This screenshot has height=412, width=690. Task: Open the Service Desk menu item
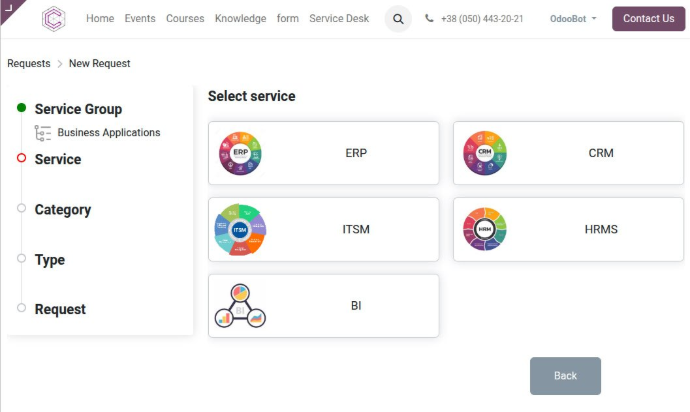click(339, 19)
